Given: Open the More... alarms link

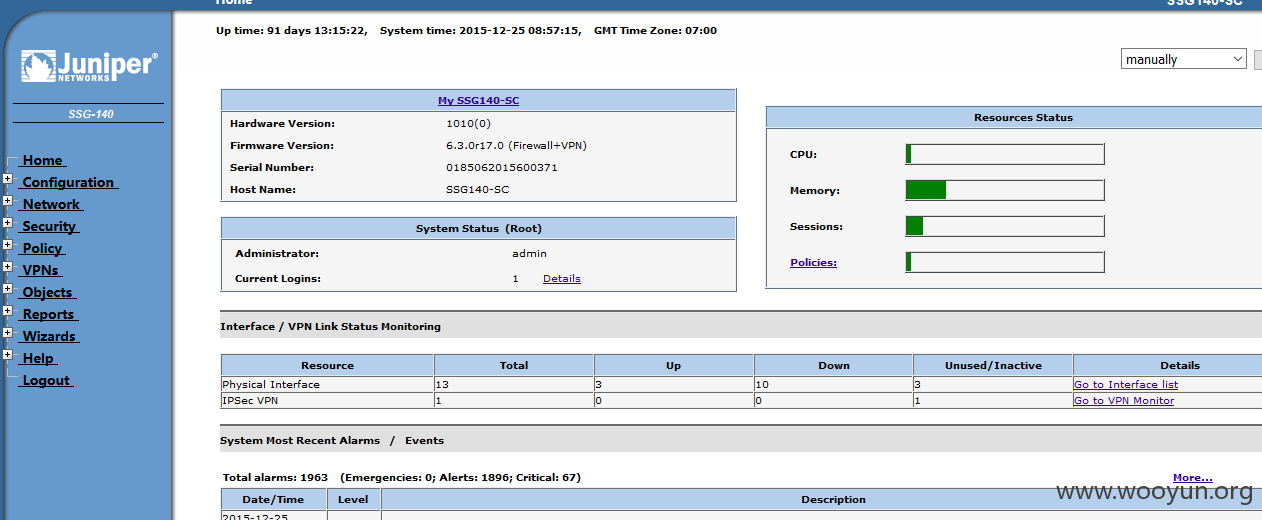Looking at the screenshot, I should click(x=1193, y=478).
